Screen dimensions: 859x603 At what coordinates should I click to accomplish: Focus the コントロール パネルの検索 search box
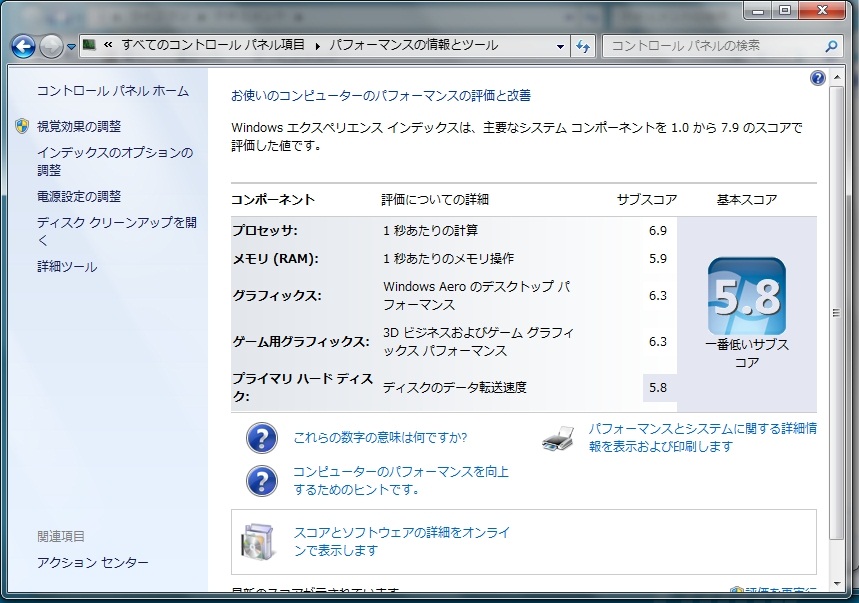point(712,46)
